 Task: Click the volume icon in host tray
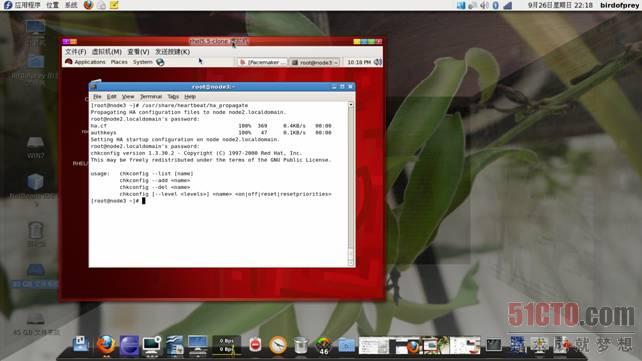coord(484,5)
